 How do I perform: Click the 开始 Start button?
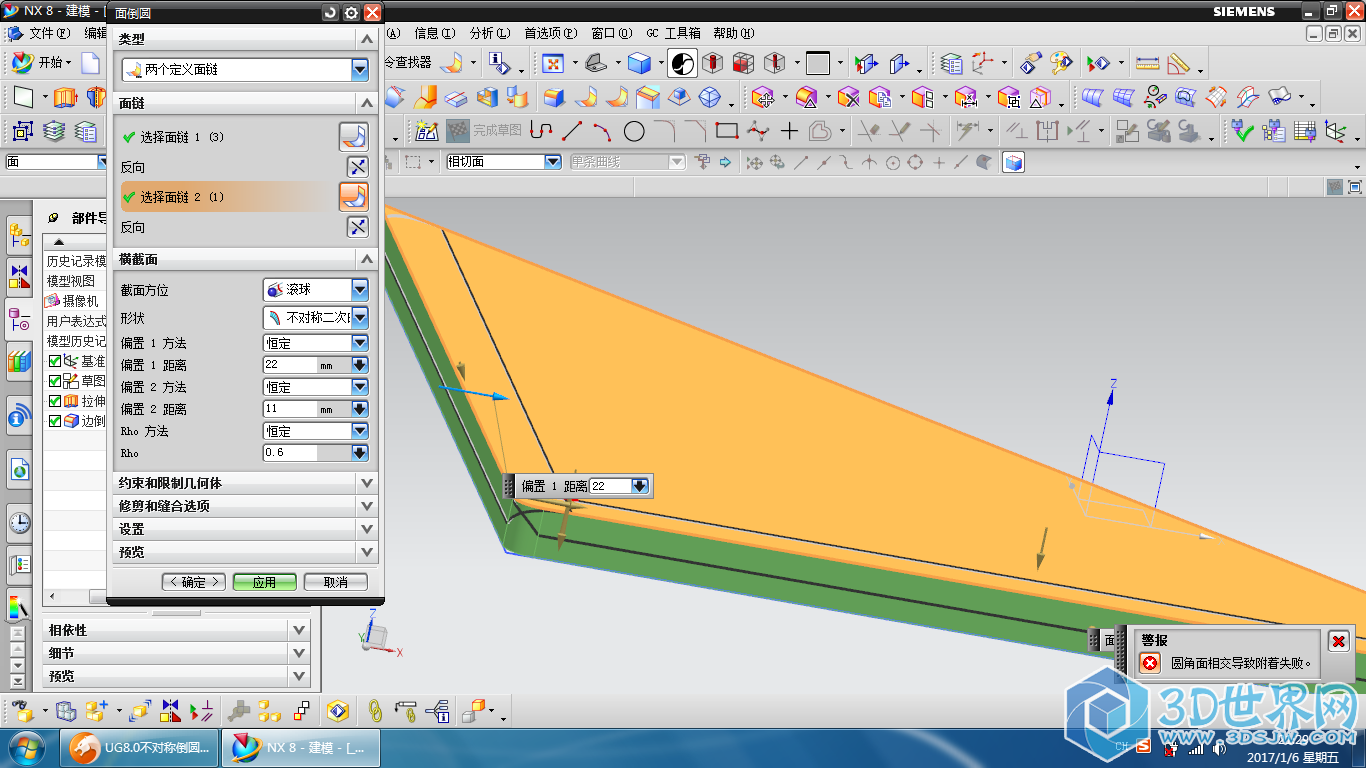(x=41, y=62)
